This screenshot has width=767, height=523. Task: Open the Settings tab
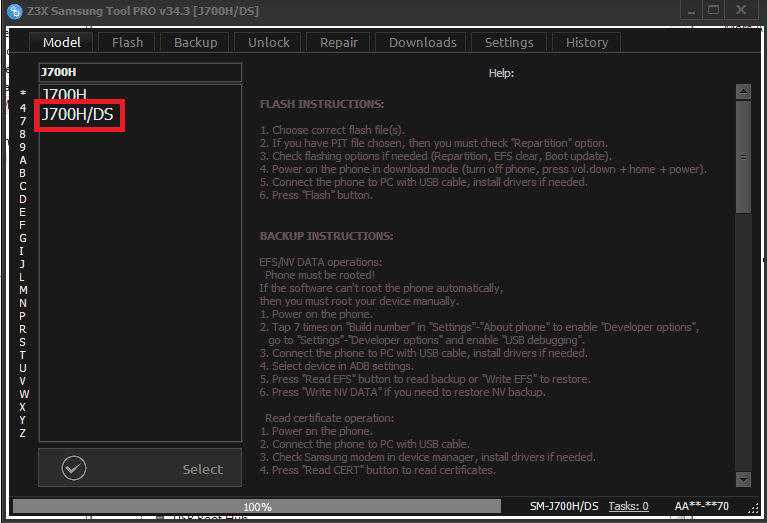(509, 43)
